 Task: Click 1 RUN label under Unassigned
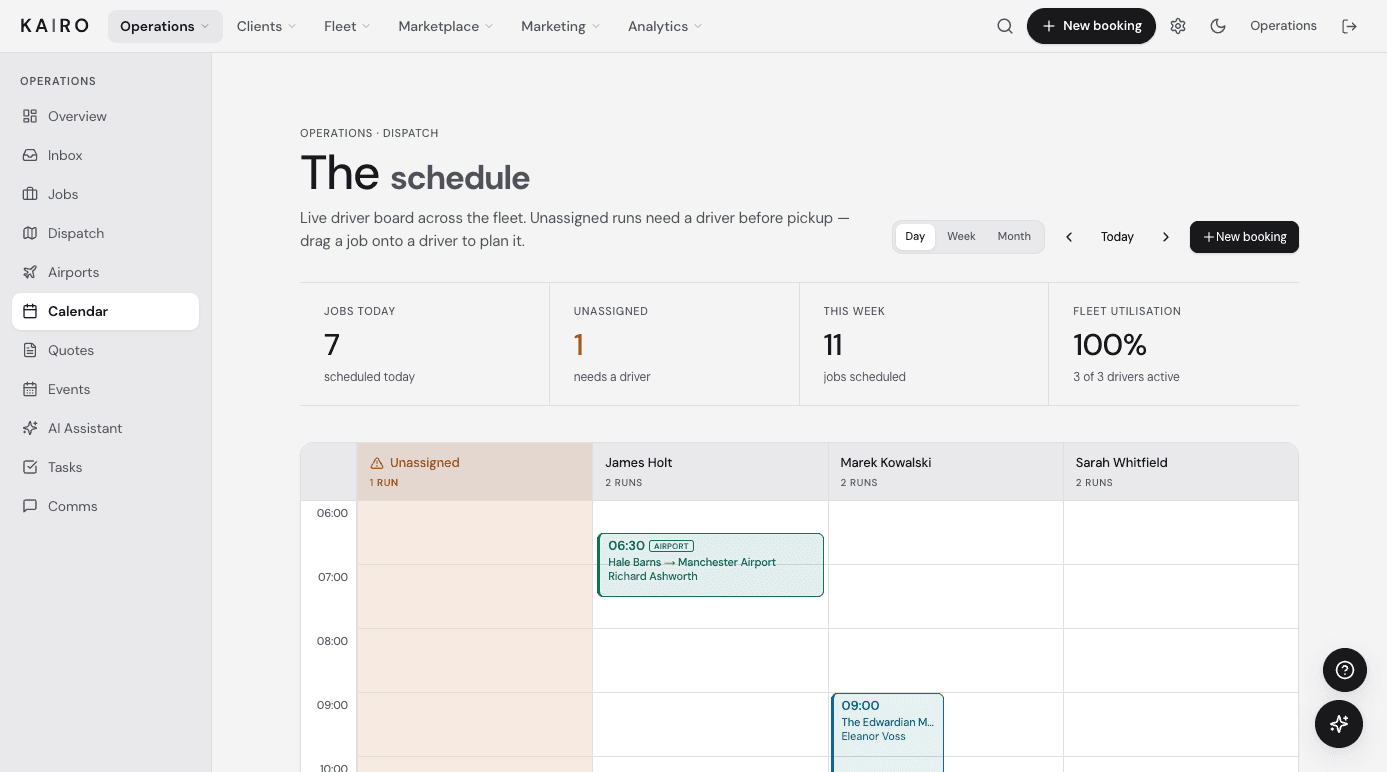pos(384,483)
